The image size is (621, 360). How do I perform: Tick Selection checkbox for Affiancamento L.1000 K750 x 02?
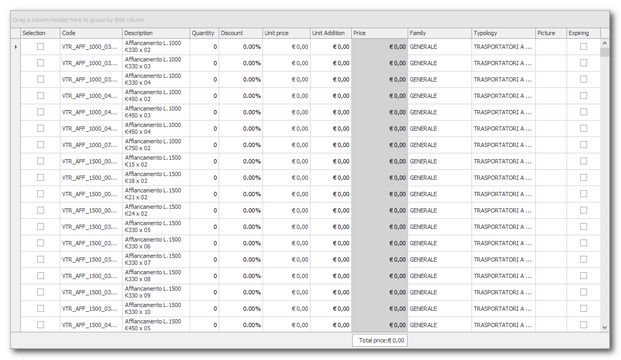pyautogui.click(x=40, y=145)
